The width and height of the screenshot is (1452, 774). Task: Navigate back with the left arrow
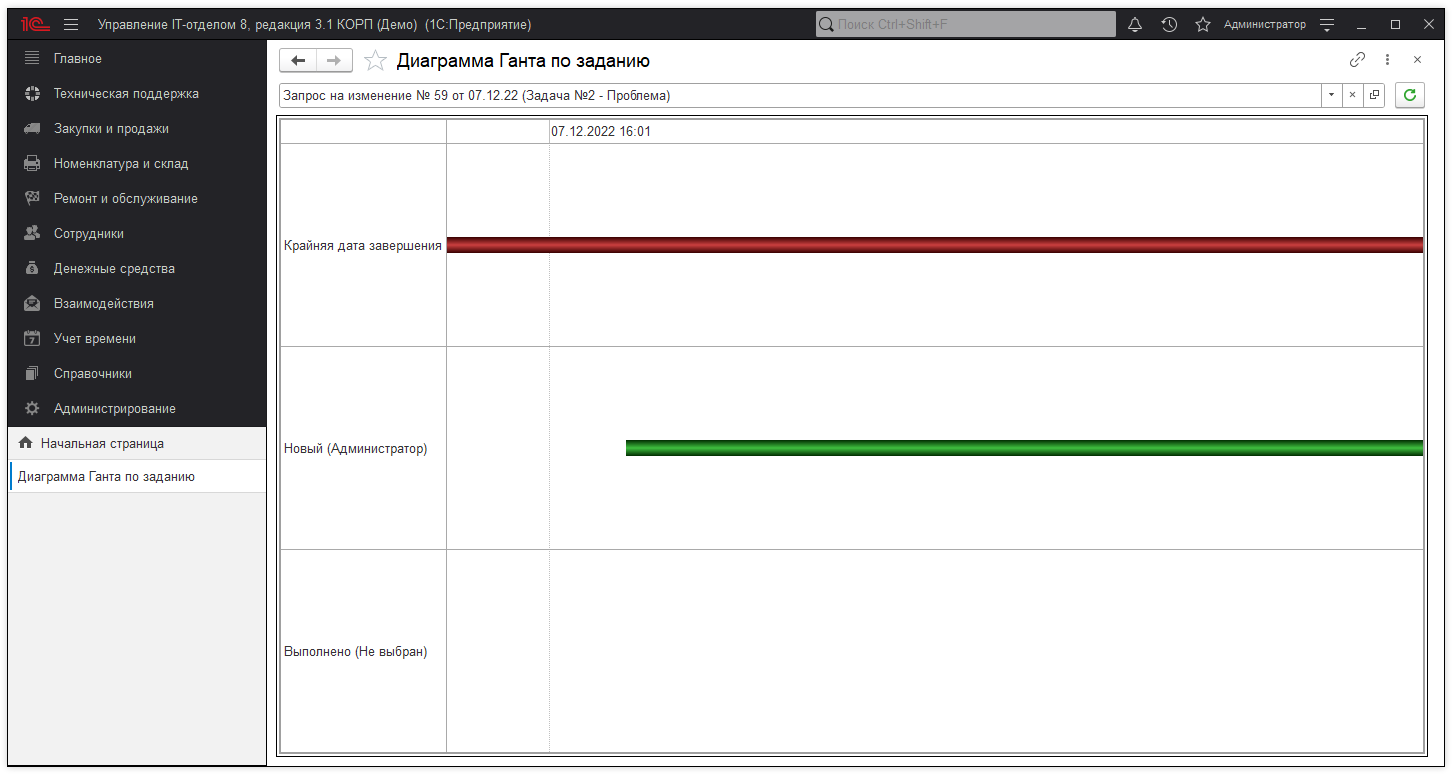point(298,61)
